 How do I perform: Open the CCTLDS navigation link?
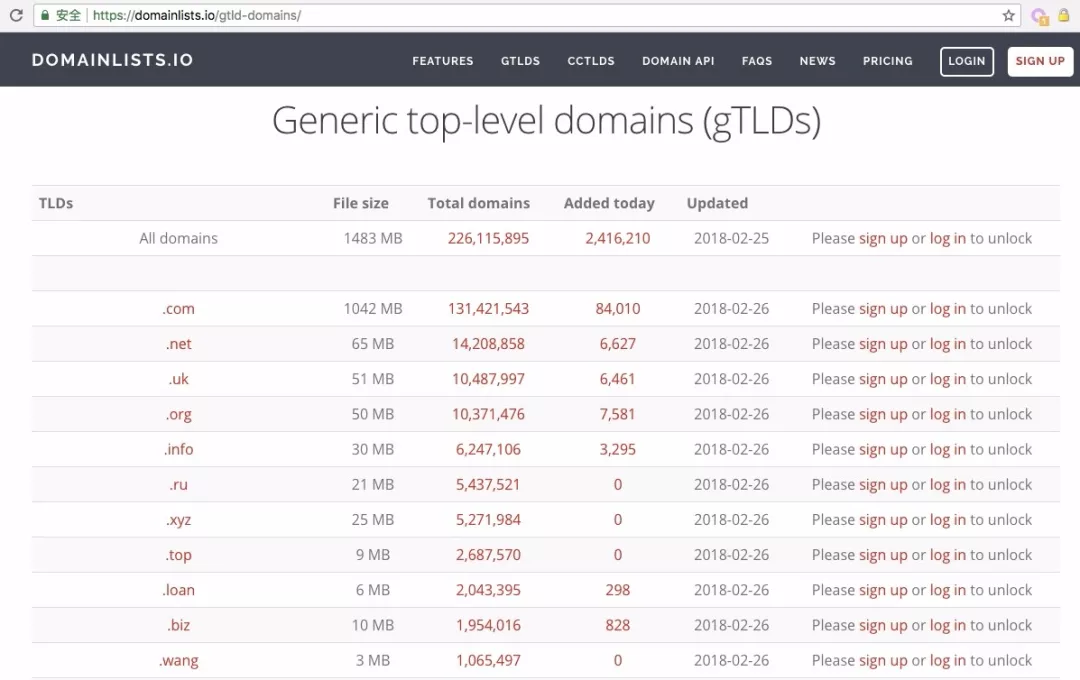pyautogui.click(x=591, y=61)
